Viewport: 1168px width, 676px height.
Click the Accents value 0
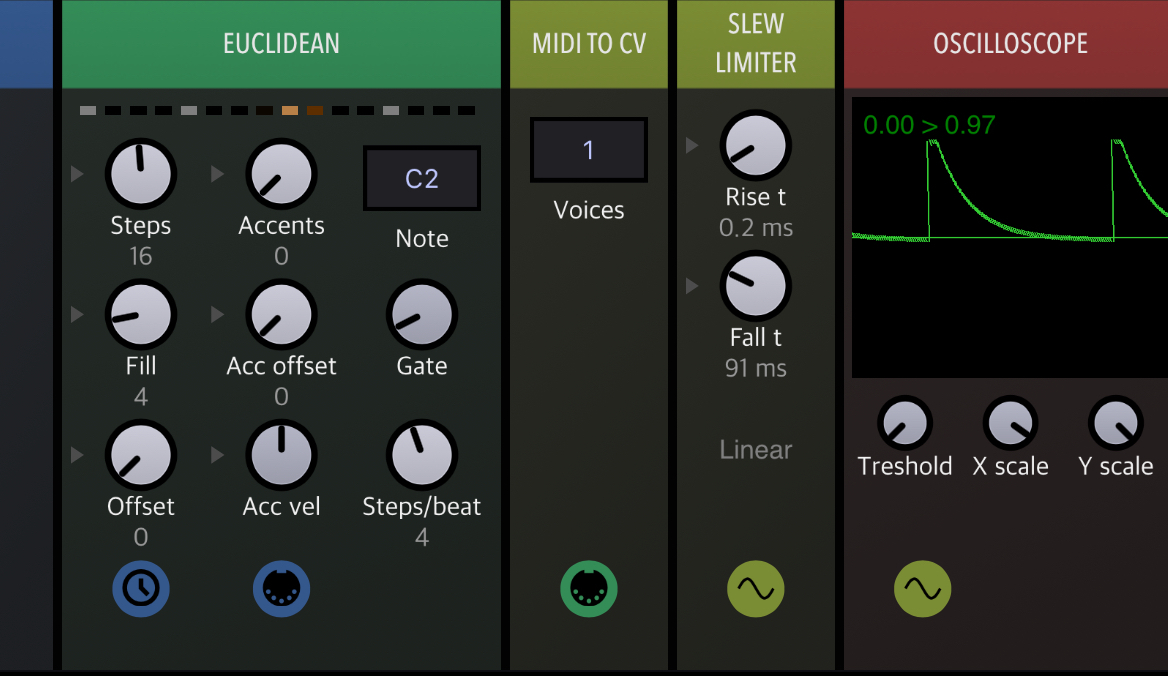point(282,256)
